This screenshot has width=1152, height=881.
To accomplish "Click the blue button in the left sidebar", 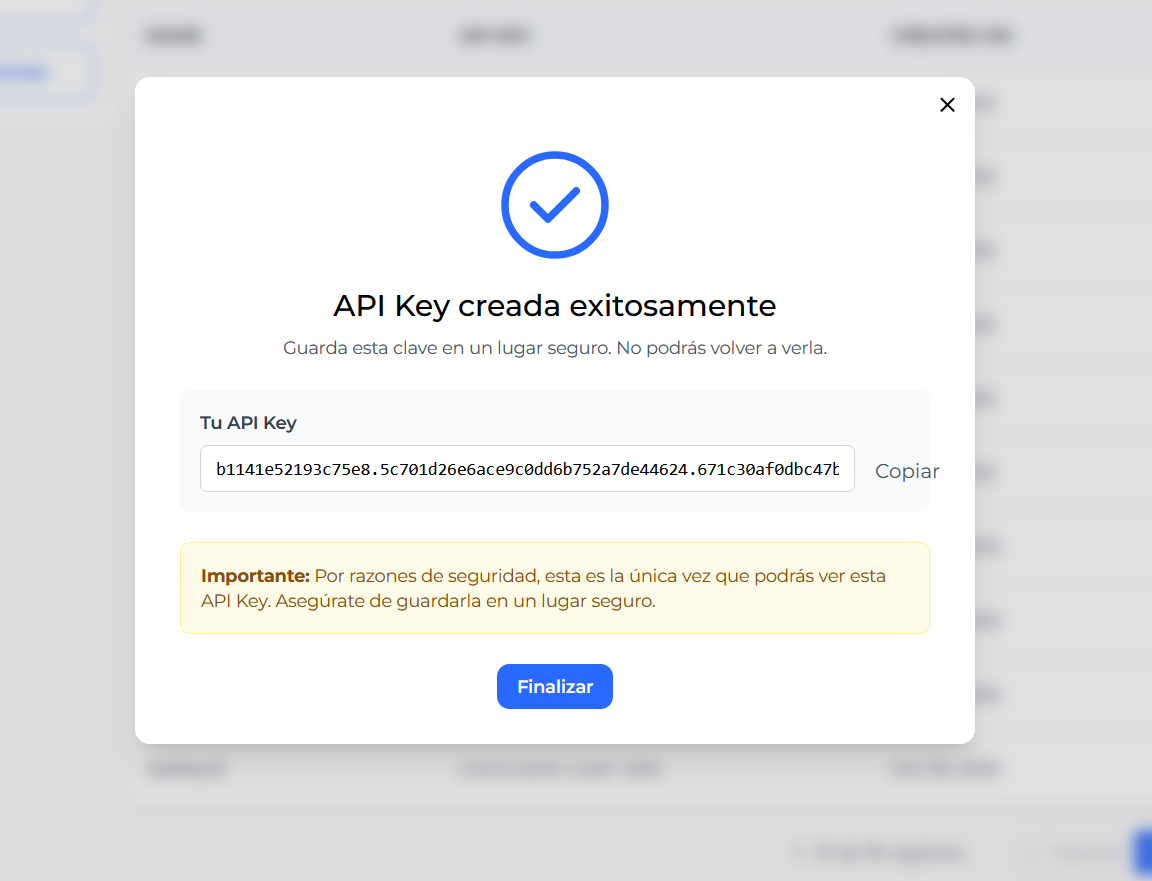I will point(24,71).
